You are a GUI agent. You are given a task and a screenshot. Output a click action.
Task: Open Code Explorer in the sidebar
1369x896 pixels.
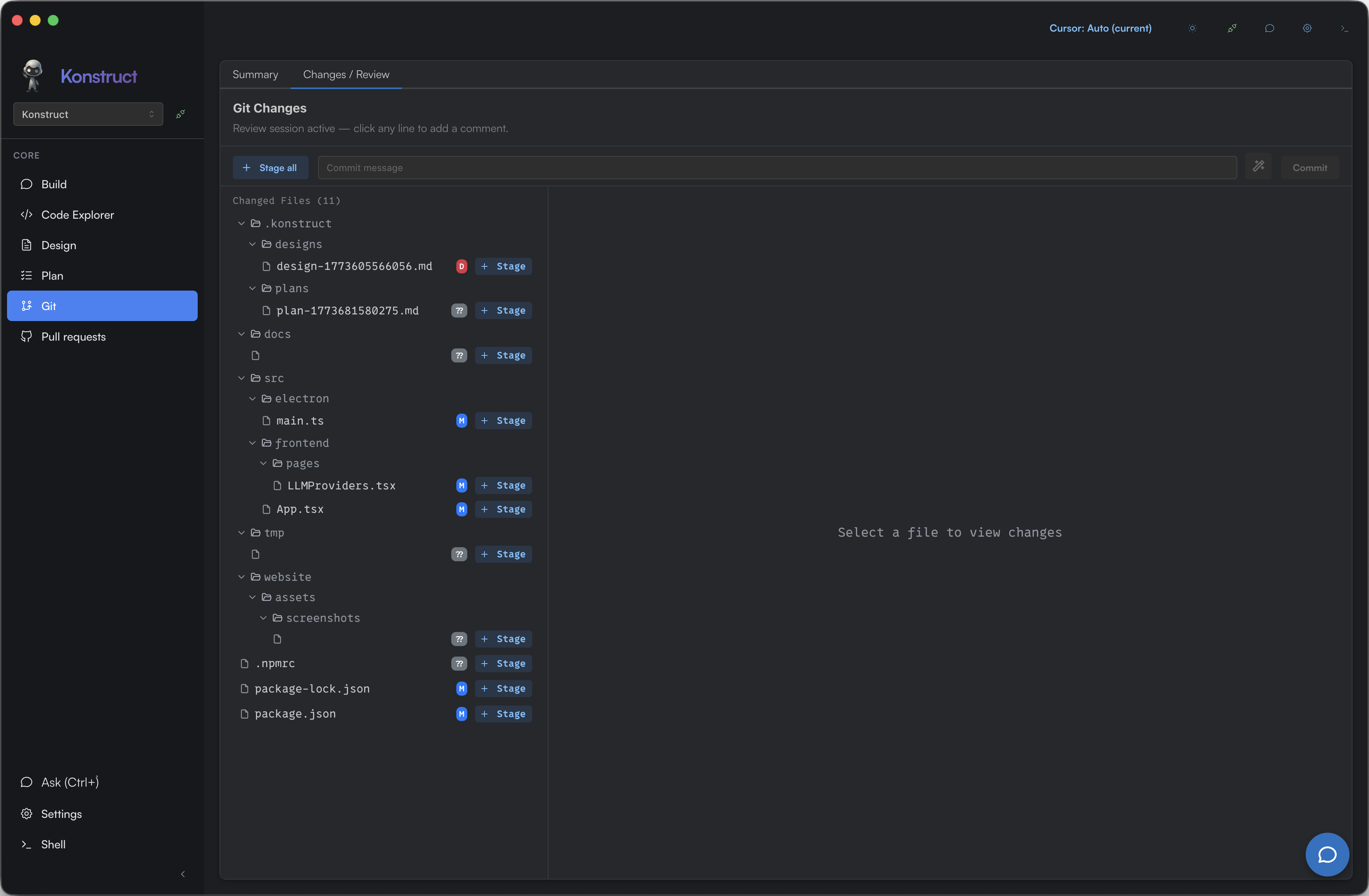(x=78, y=214)
